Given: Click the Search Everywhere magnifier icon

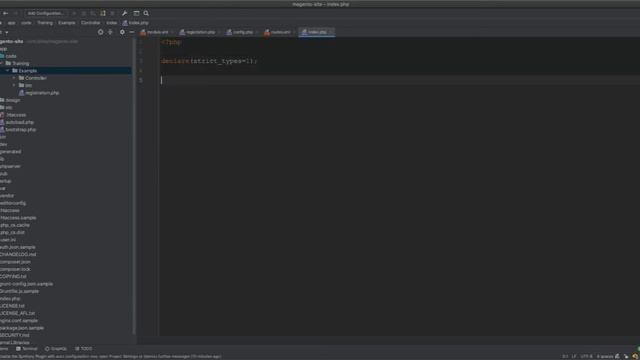Looking at the screenshot, I should (146, 13).
